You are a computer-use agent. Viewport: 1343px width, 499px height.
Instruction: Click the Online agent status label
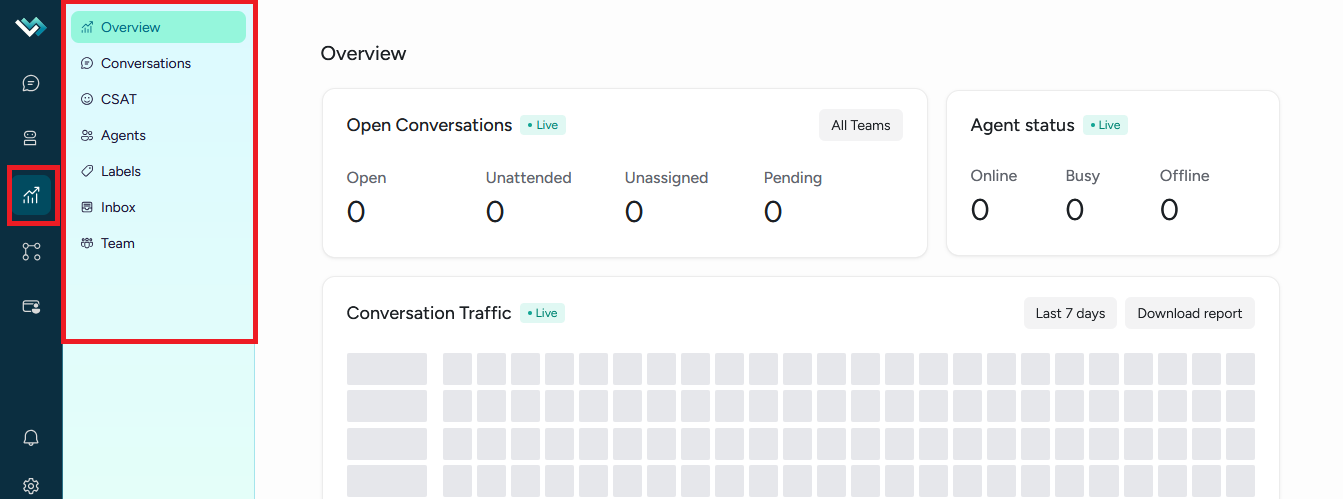(x=994, y=176)
